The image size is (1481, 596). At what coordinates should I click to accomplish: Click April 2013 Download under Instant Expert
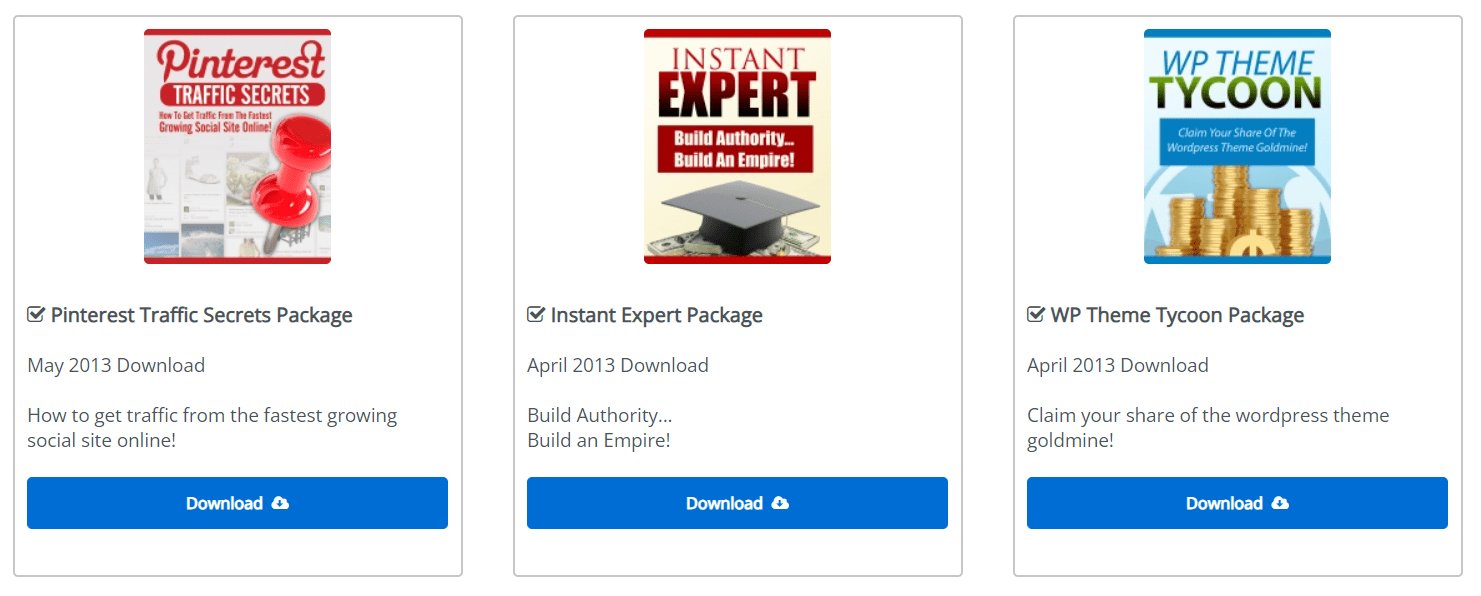pos(618,365)
